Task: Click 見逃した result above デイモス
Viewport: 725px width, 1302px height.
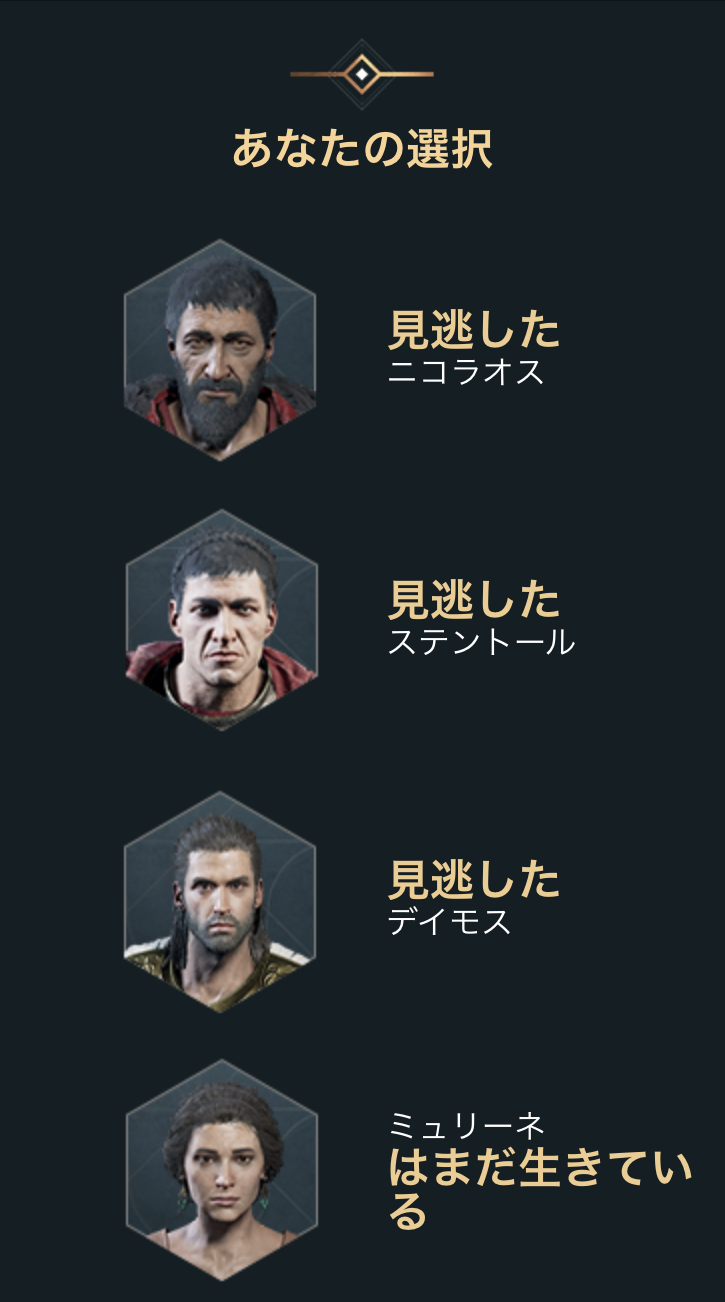Action: [x=474, y=879]
